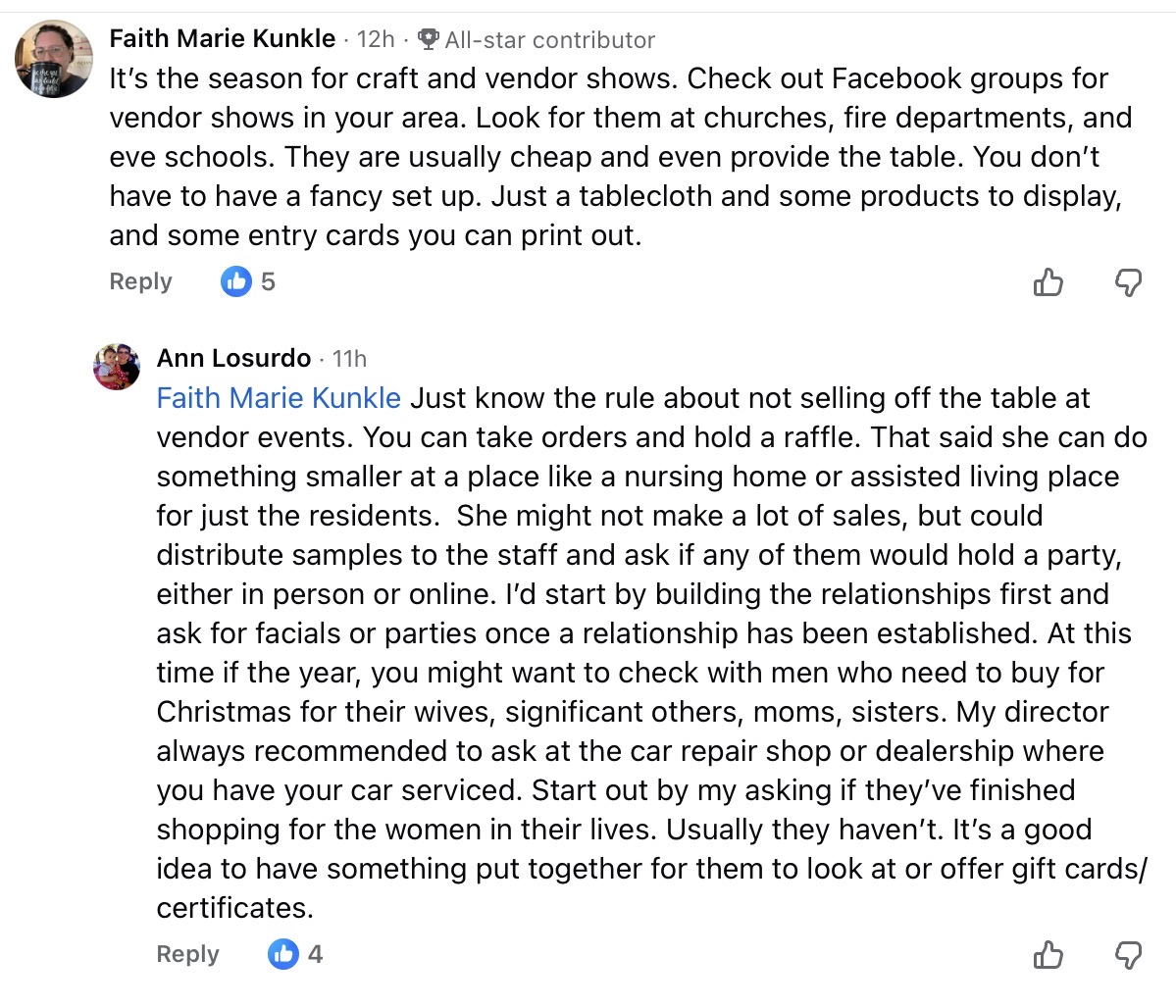This screenshot has width=1176, height=1008.
Task: Thumbs up Ann Losurdo's reply
Action: (x=1048, y=955)
